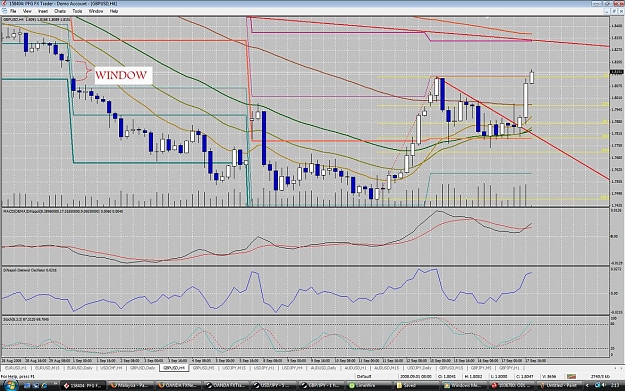Switch to the AUDUSD,M15 chart tab
The width and height of the screenshot is (625, 391).
[x=387, y=368]
